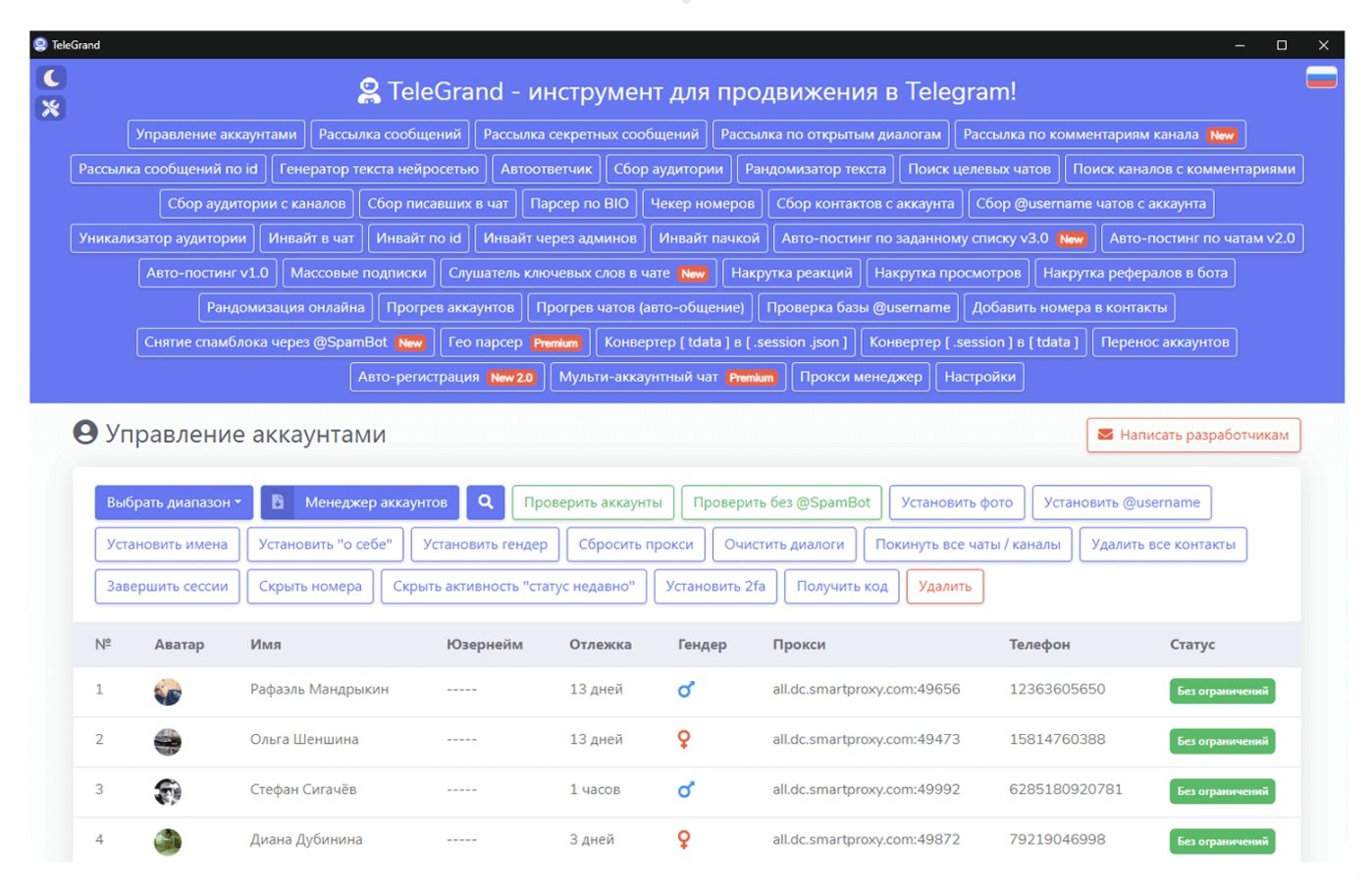Open Прогрев аккаунтов section
1372x891 pixels.
449,307
